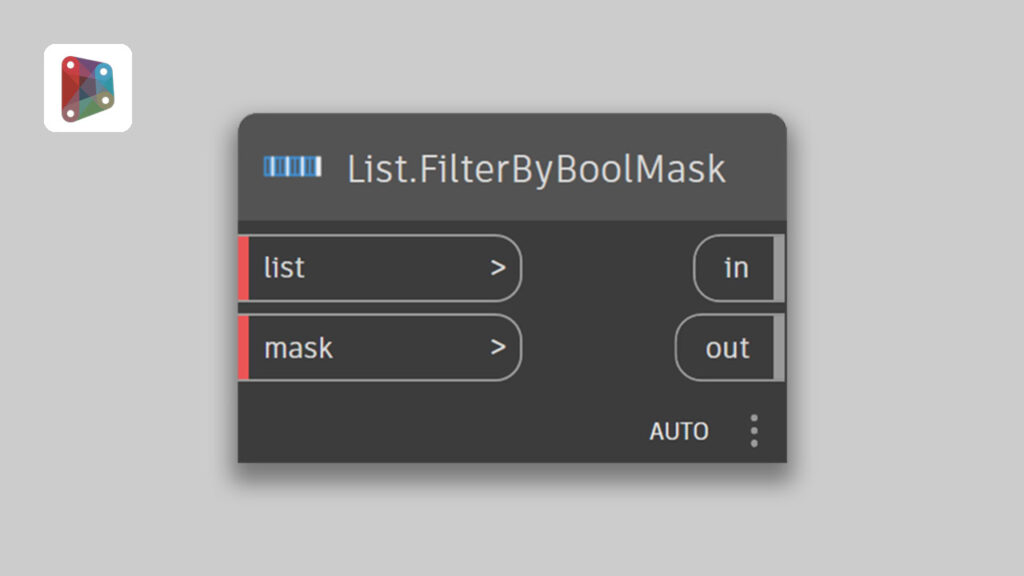The image size is (1024, 576).
Task: Click the "mask" input port label
Action: click(x=299, y=348)
